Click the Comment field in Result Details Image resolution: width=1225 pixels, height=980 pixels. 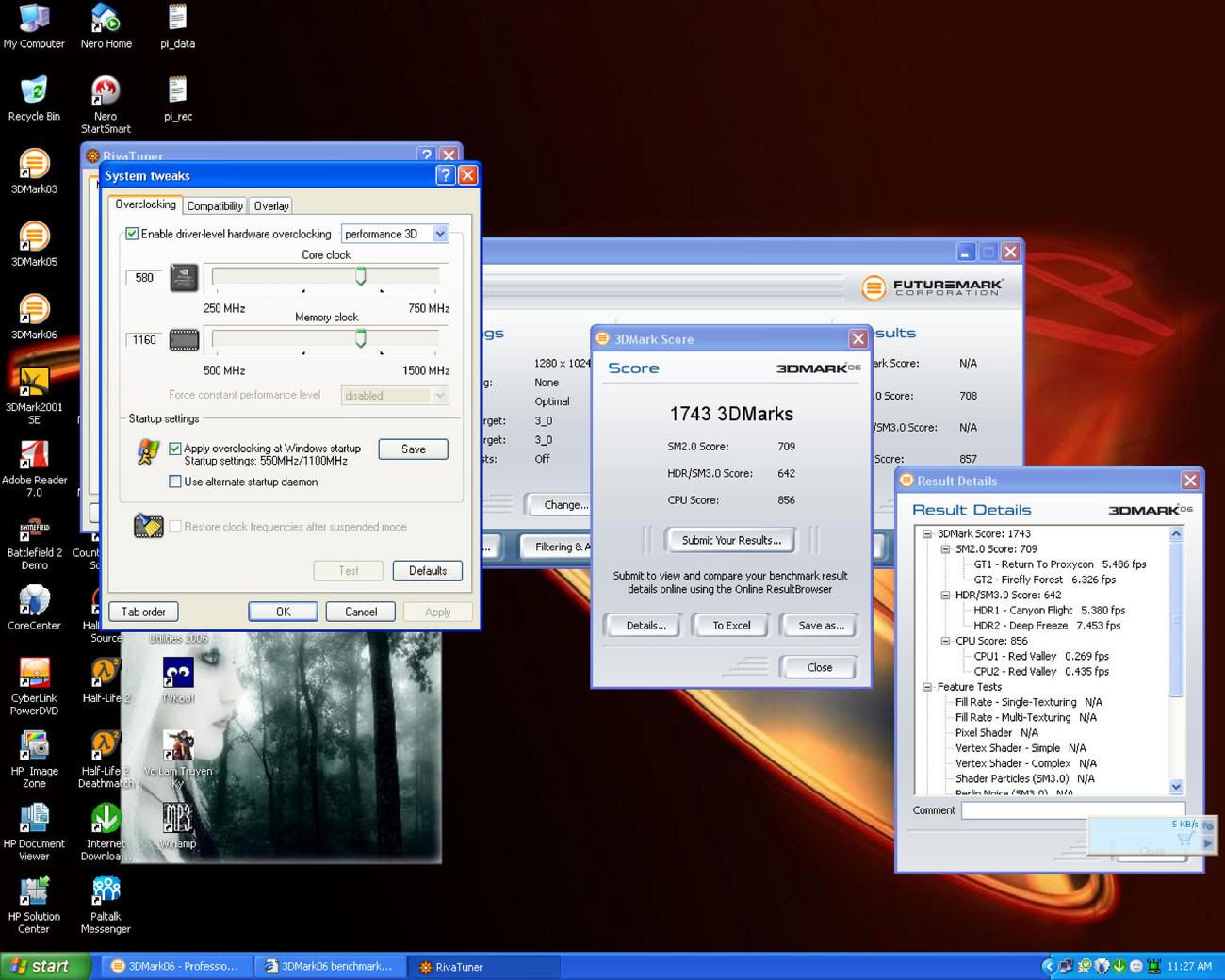1072,810
